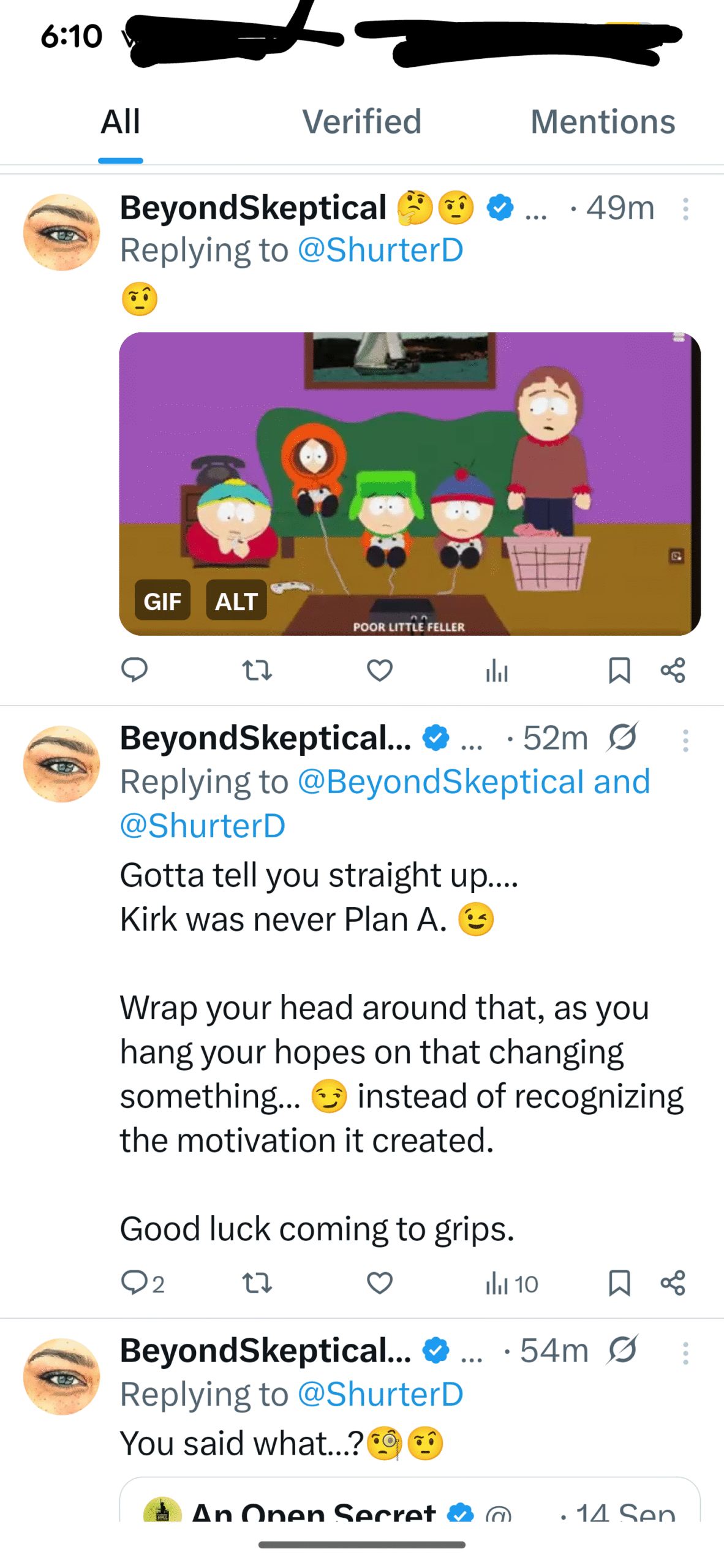724x1568 pixels.
Task: Switch to the Mentions tab
Action: pyautogui.click(x=603, y=121)
